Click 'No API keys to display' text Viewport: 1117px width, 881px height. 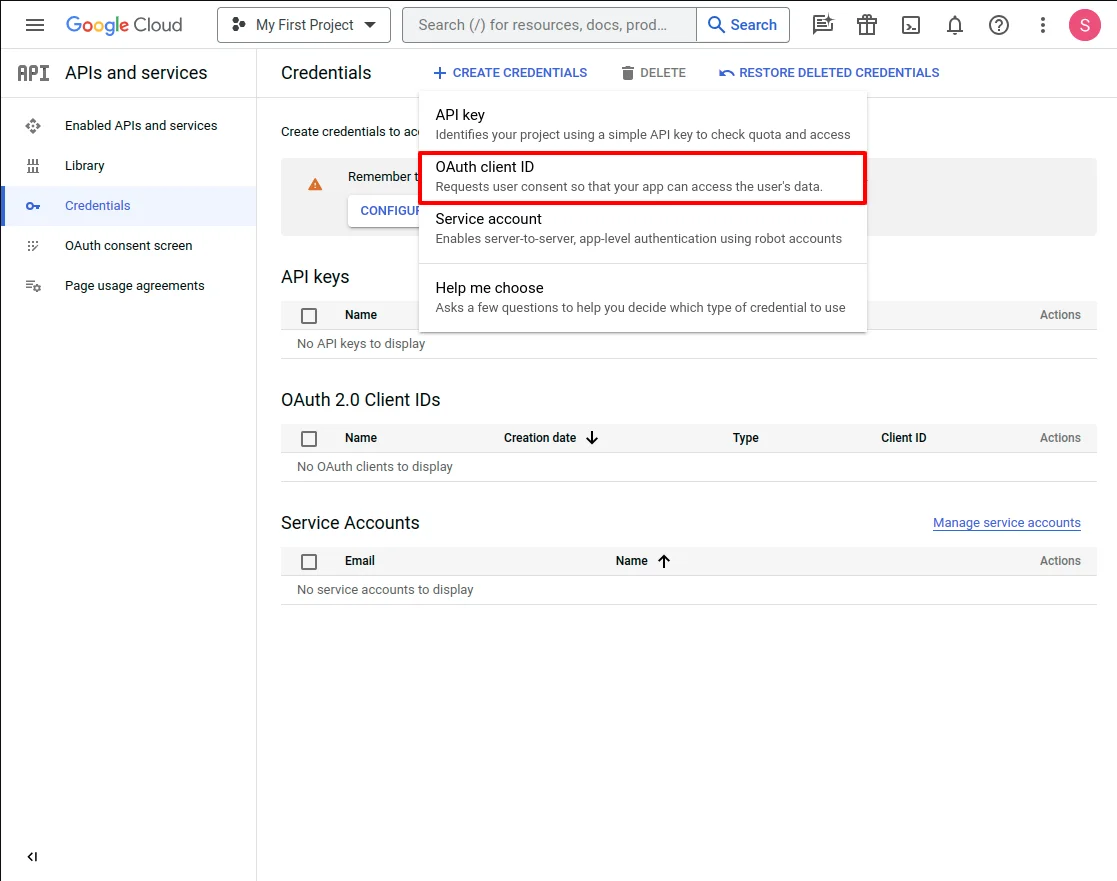[x=360, y=344]
